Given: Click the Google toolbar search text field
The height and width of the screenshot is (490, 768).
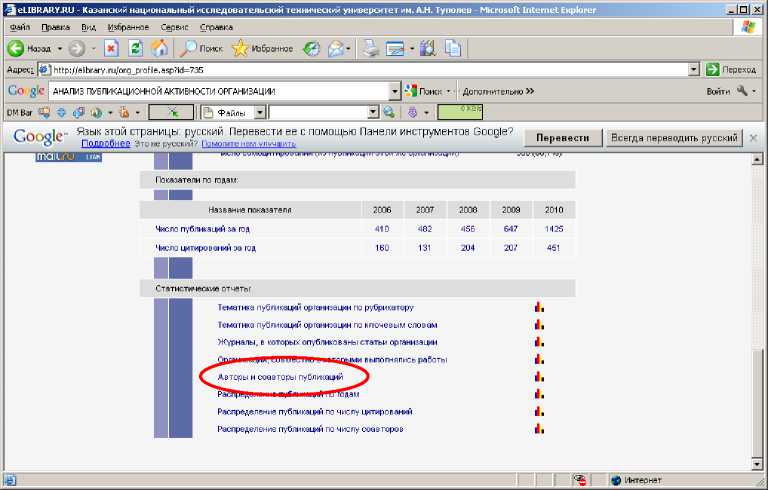Looking at the screenshot, I should click(219, 91).
